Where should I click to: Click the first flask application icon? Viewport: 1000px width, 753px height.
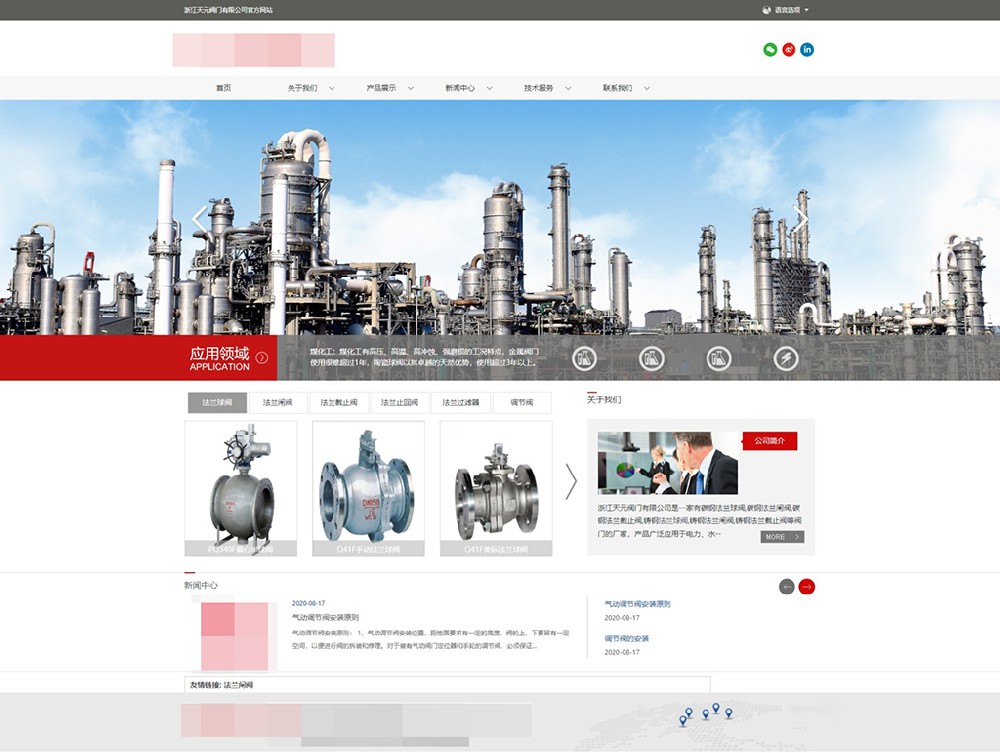pyautogui.click(x=585, y=358)
